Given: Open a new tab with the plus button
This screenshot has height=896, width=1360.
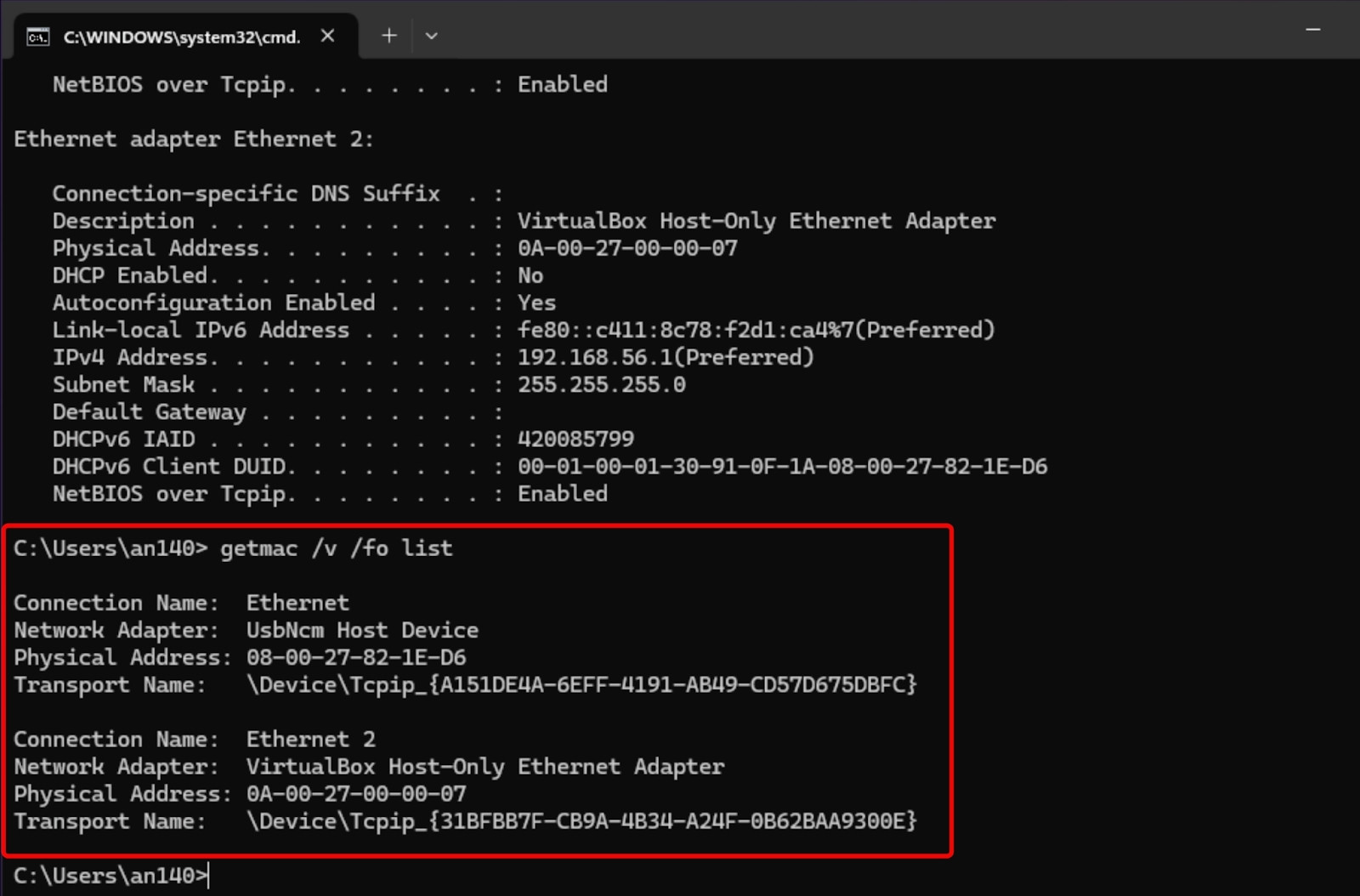Looking at the screenshot, I should (388, 36).
